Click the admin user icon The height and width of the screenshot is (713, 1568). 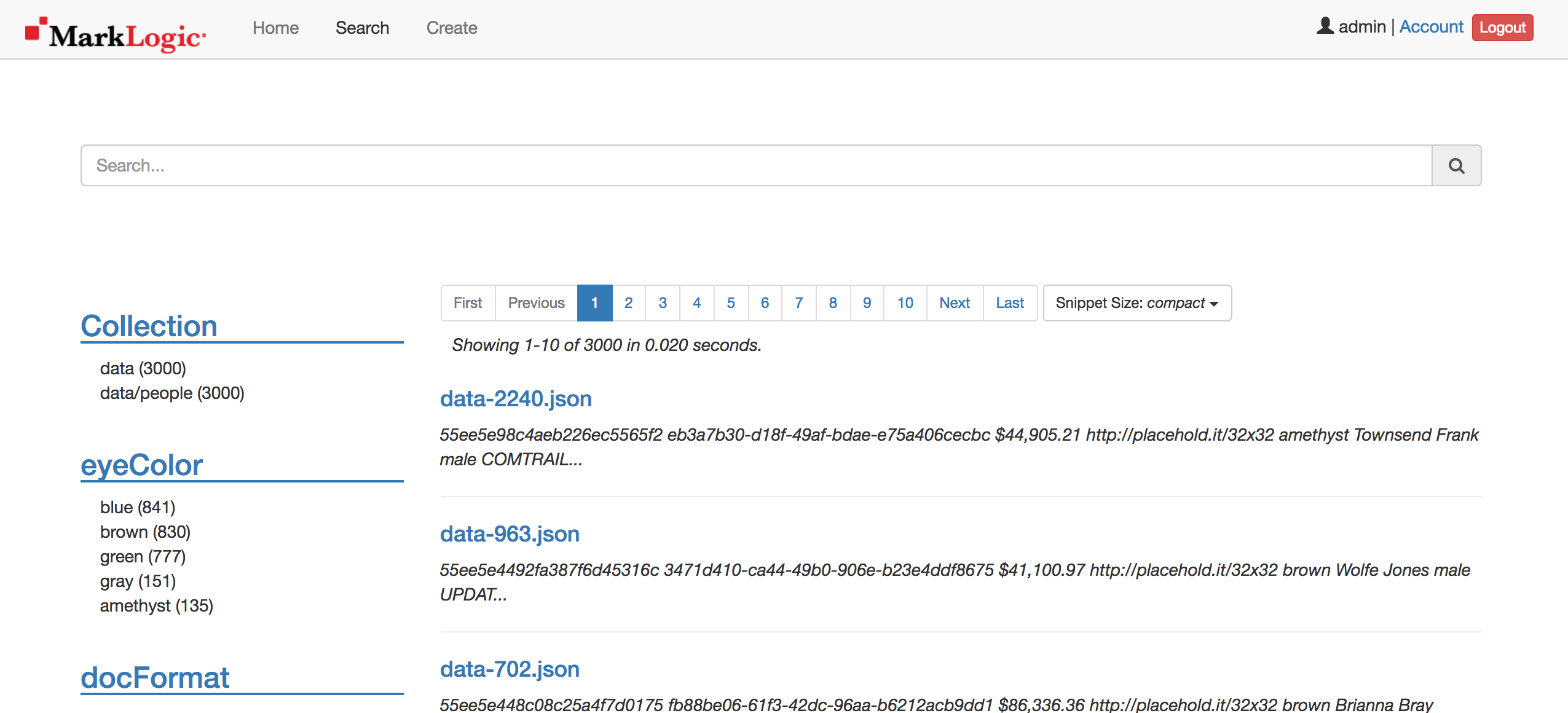[x=1325, y=26]
